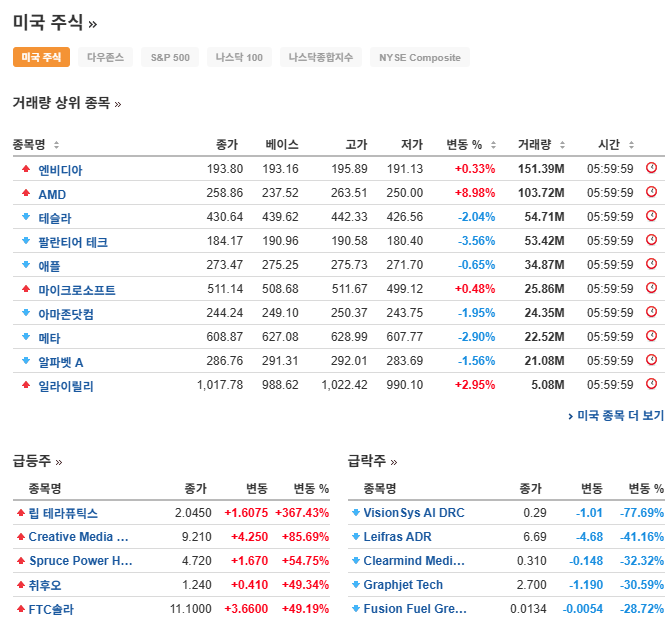Click the clock icon in the 일라이릴리 row
Viewport: 672px width, 620px height.
click(651, 383)
